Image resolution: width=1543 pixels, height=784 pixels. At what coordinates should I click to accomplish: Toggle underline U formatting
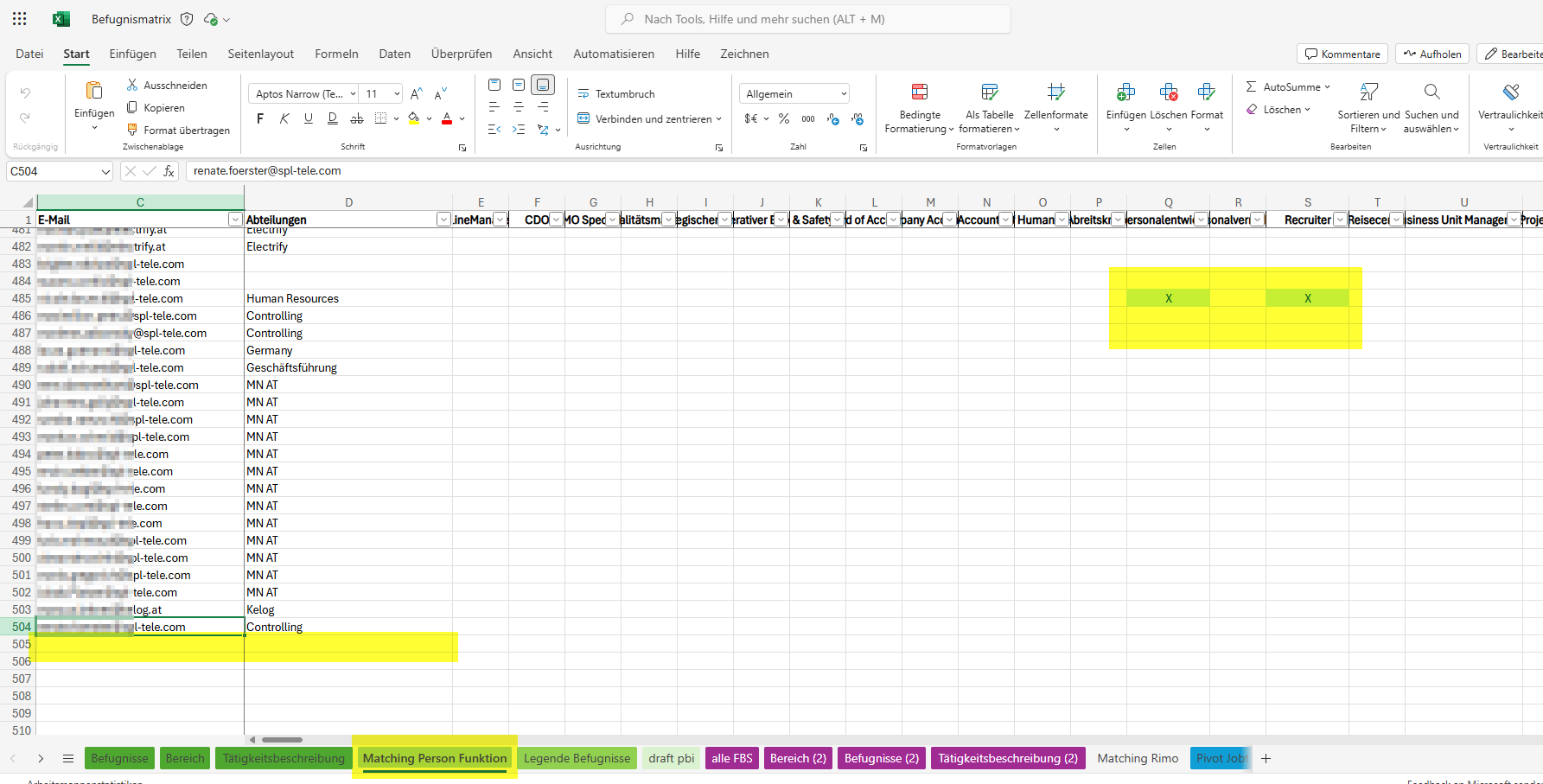[309, 118]
